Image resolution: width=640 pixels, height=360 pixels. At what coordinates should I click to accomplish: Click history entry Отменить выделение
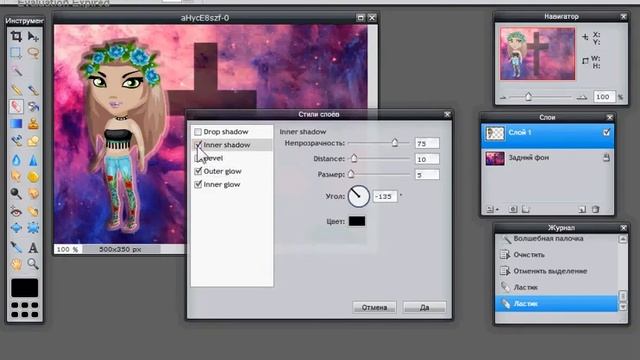point(550,271)
